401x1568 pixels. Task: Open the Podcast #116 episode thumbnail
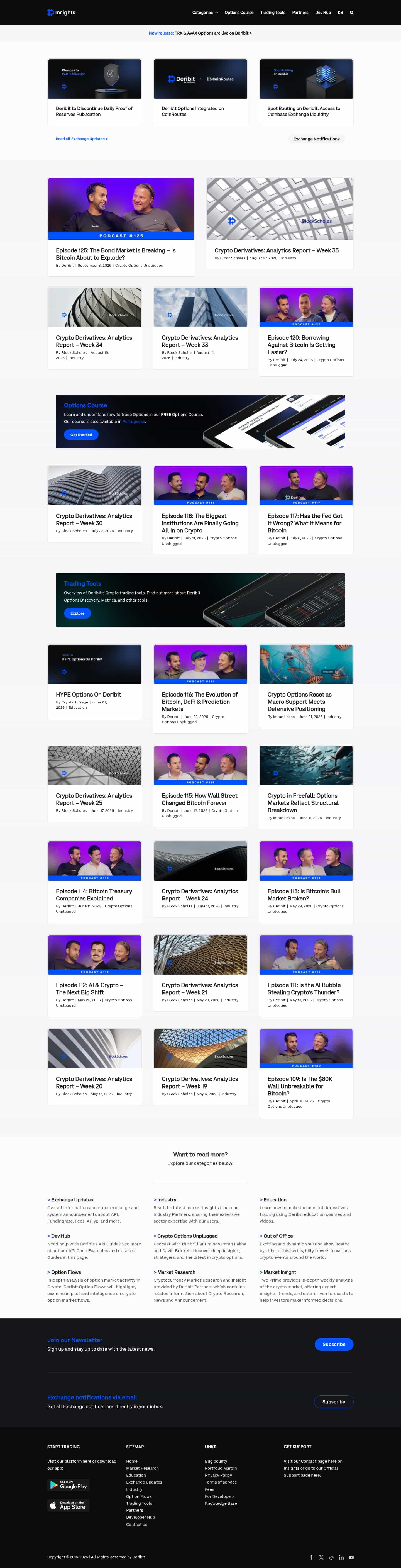200,664
